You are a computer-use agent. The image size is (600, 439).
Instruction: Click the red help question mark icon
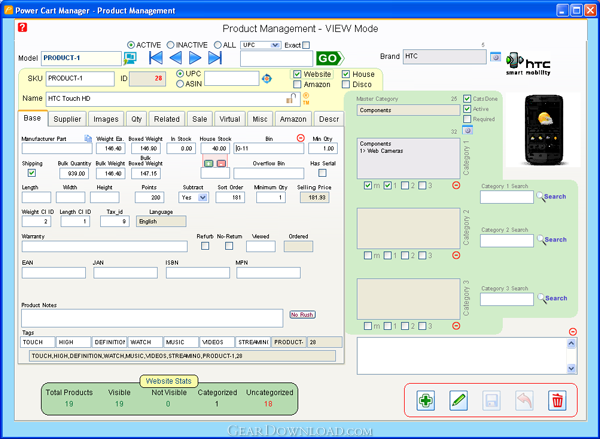coord(23,27)
